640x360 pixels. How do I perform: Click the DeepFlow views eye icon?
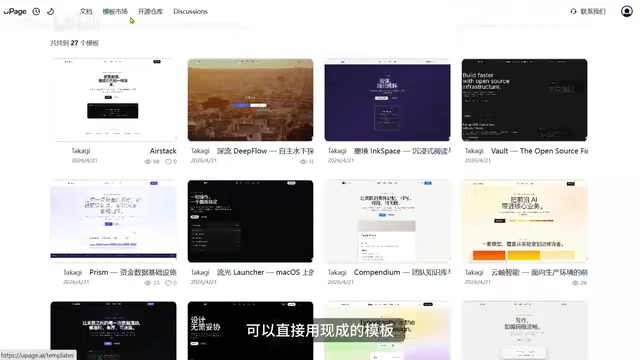click(x=303, y=162)
